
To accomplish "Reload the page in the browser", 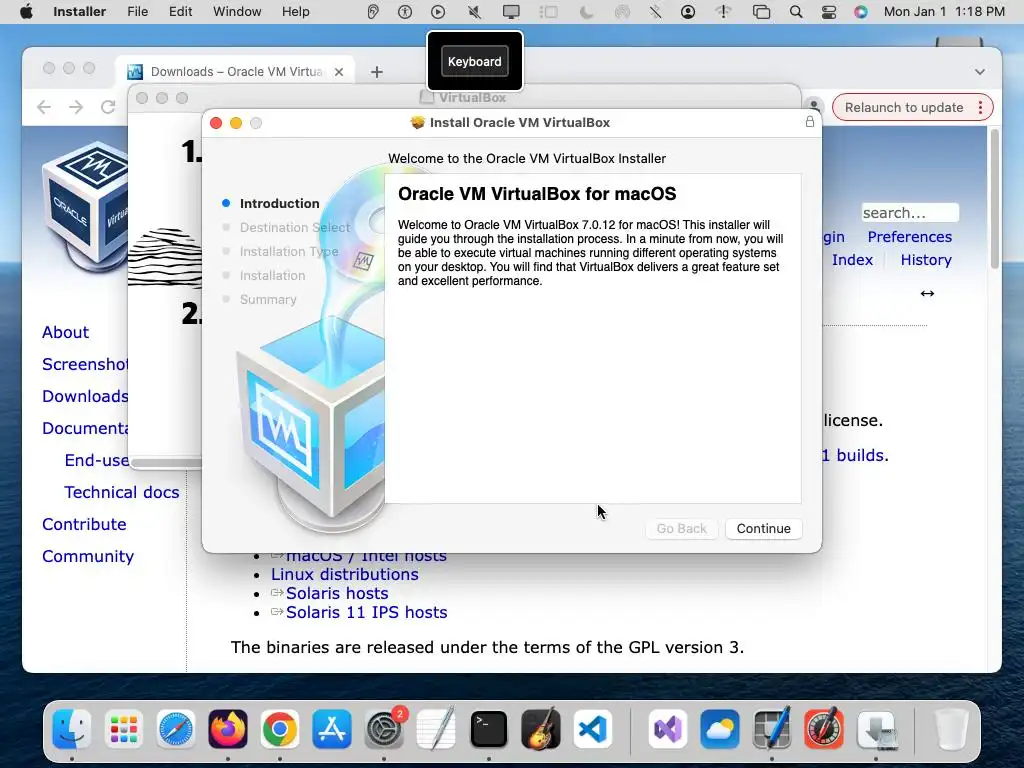I will tap(108, 107).
